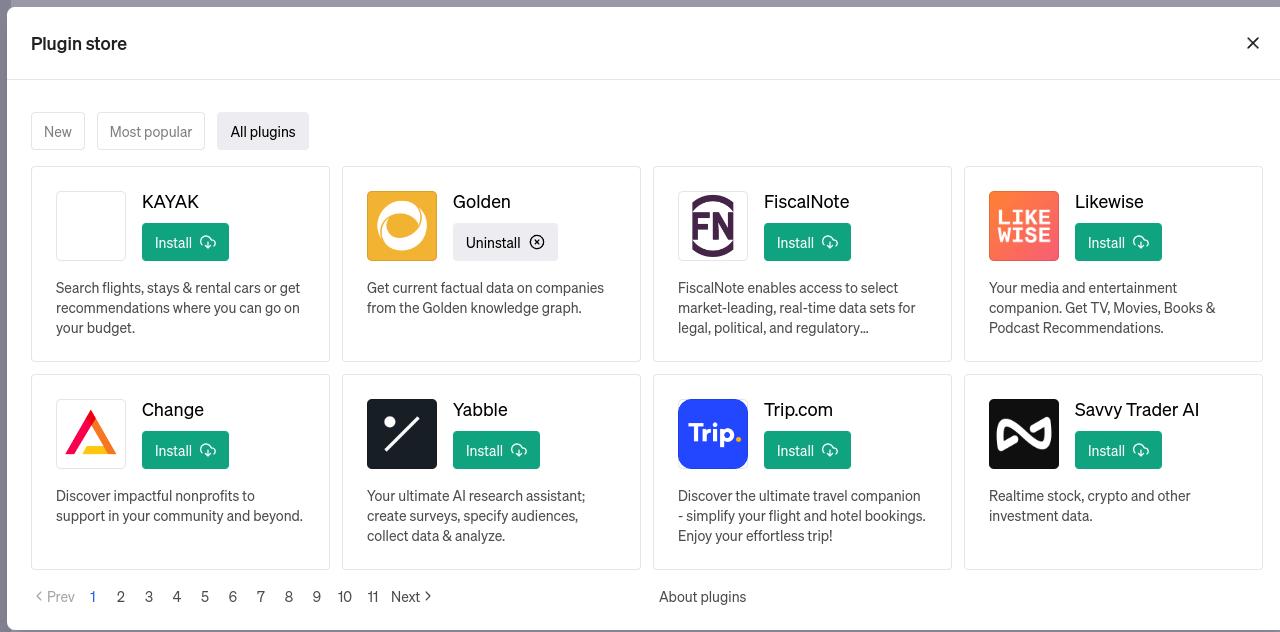Click the Golden plugin logo icon
The width and height of the screenshot is (1280, 632).
tap(402, 226)
